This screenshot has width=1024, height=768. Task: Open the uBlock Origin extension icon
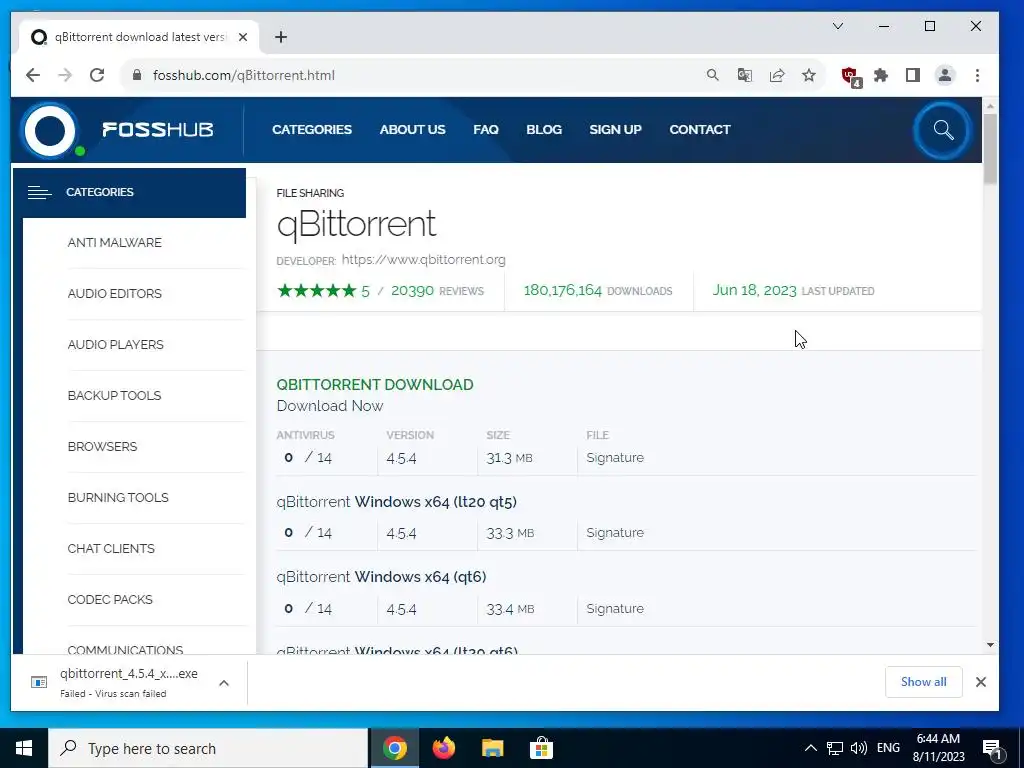[851, 76]
